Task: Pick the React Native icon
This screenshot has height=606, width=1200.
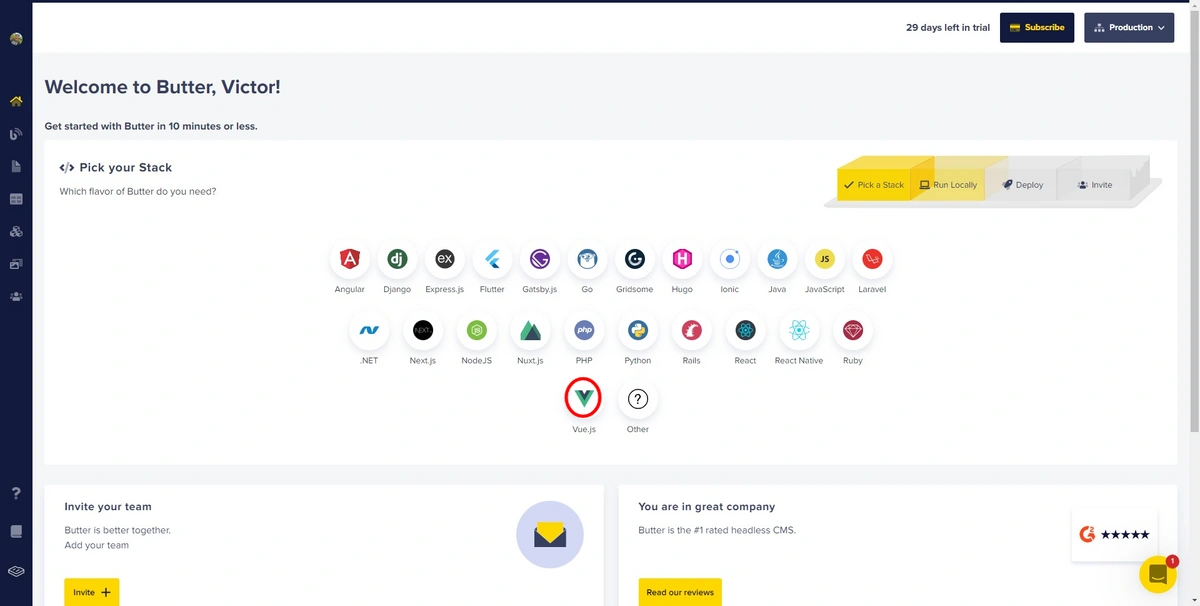Action: coord(799,330)
